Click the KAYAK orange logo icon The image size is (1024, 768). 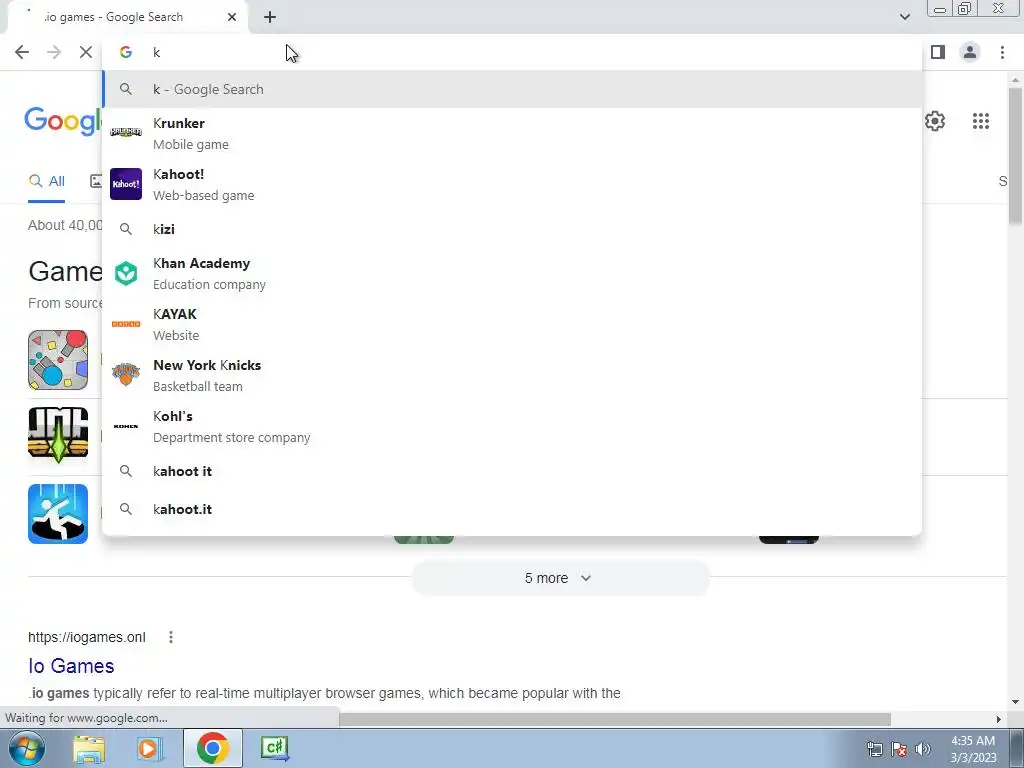point(126,324)
